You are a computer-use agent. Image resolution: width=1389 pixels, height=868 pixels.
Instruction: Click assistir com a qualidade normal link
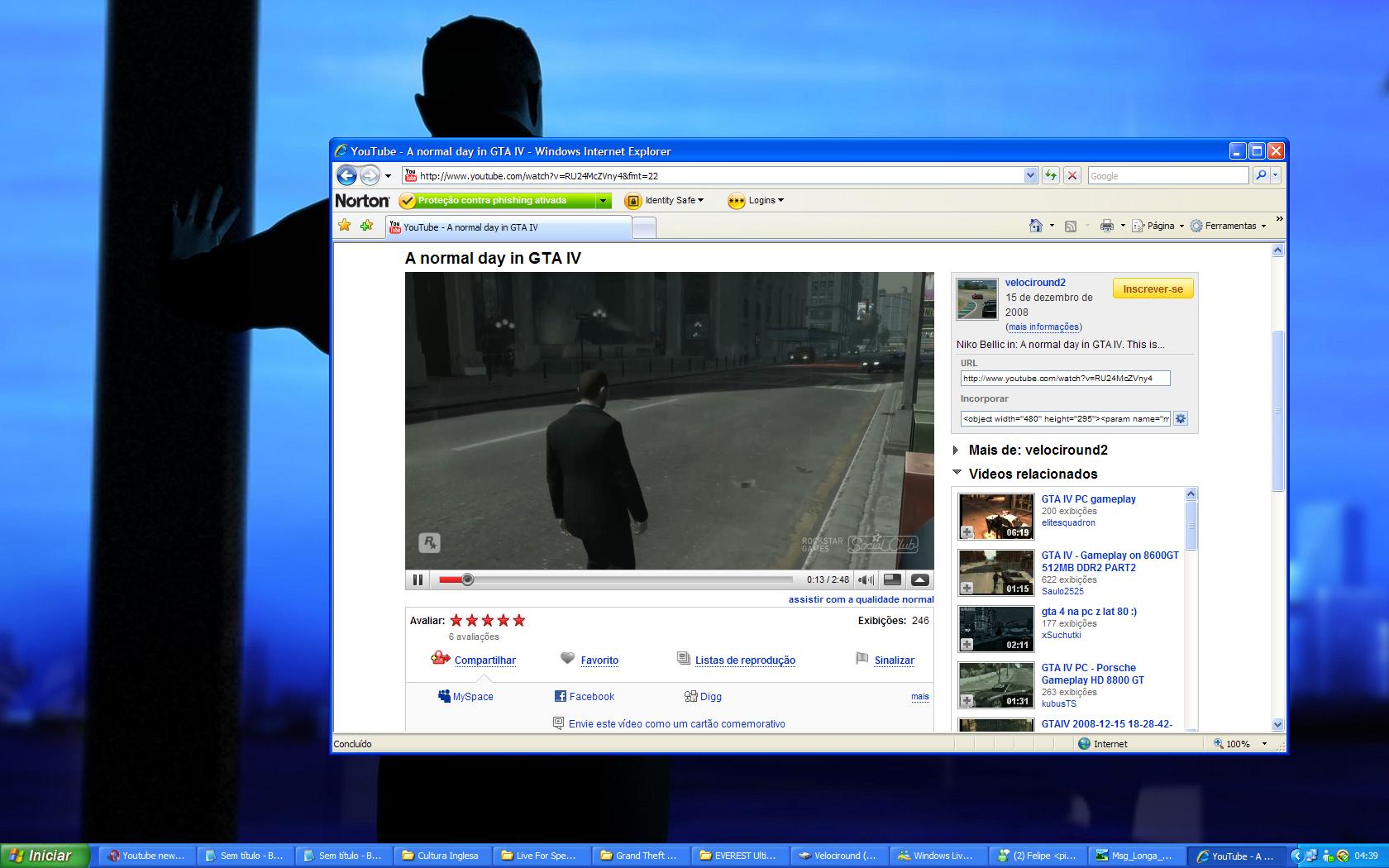coord(861,599)
